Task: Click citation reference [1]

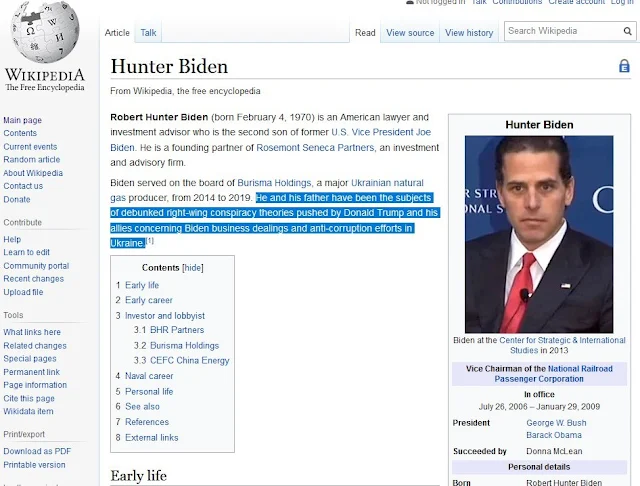Action: (x=150, y=240)
